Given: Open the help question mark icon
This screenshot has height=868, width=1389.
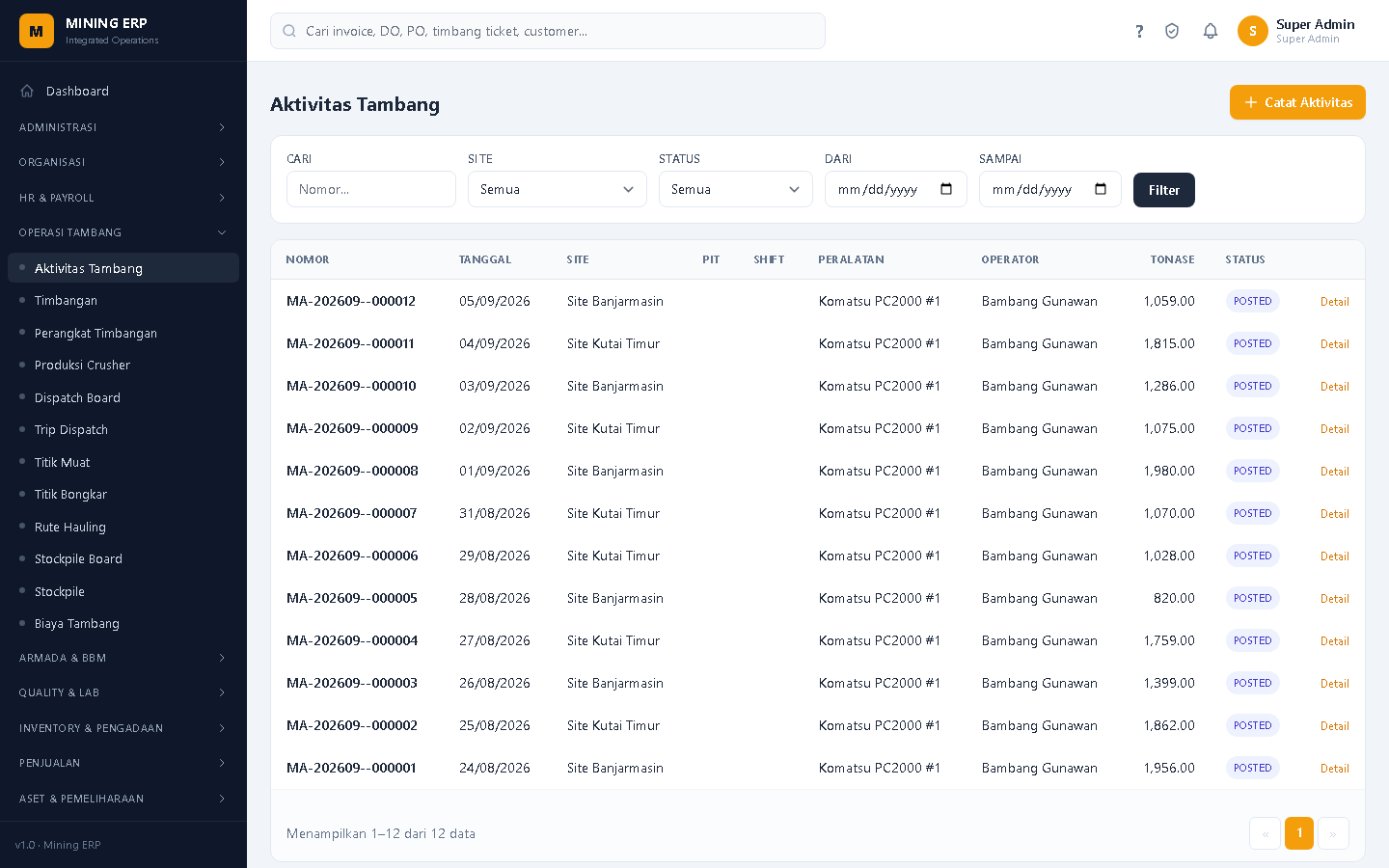Looking at the screenshot, I should (x=1139, y=31).
